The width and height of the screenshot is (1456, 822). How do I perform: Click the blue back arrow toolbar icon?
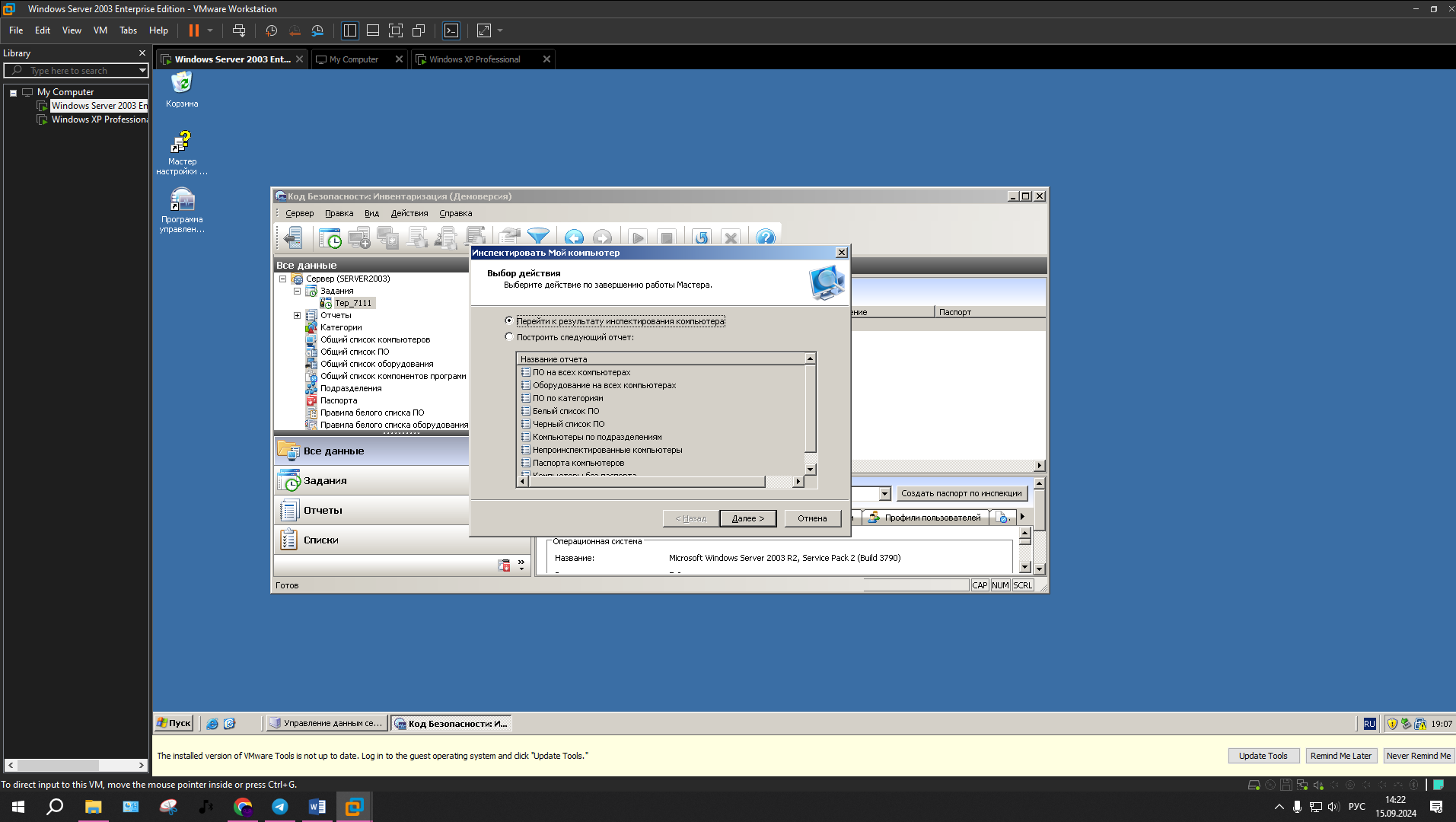pos(574,237)
